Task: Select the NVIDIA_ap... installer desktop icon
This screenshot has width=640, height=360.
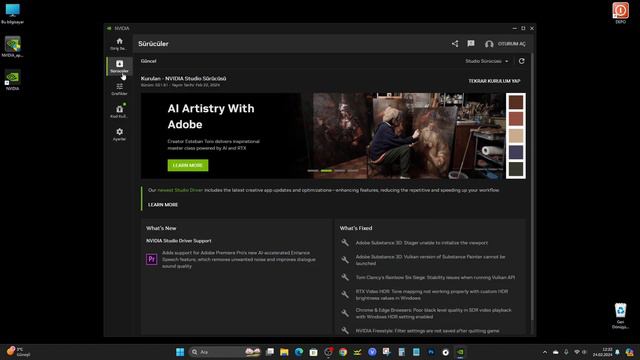Action: click(x=13, y=47)
